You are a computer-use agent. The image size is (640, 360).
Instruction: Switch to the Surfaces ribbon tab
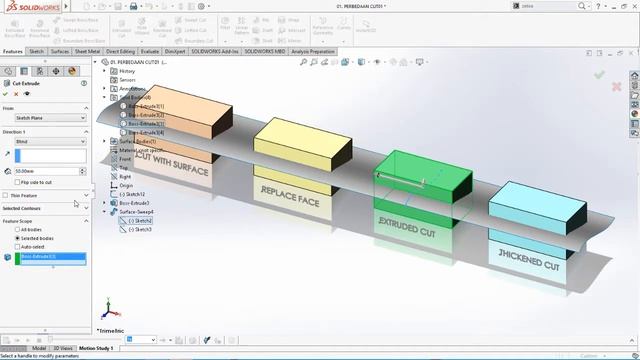(60, 51)
